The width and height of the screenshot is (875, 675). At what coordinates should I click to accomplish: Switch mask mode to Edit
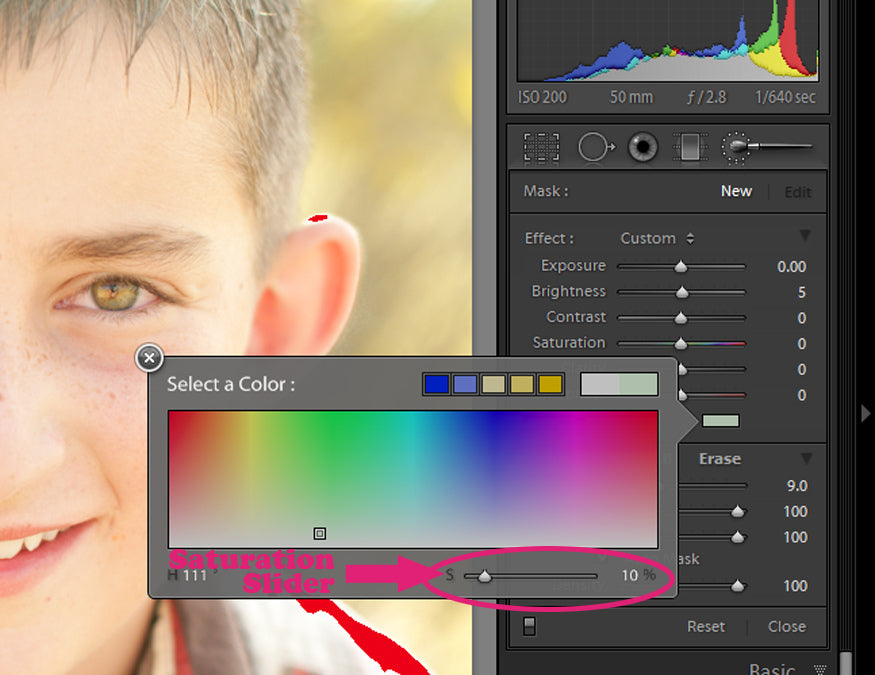point(797,192)
